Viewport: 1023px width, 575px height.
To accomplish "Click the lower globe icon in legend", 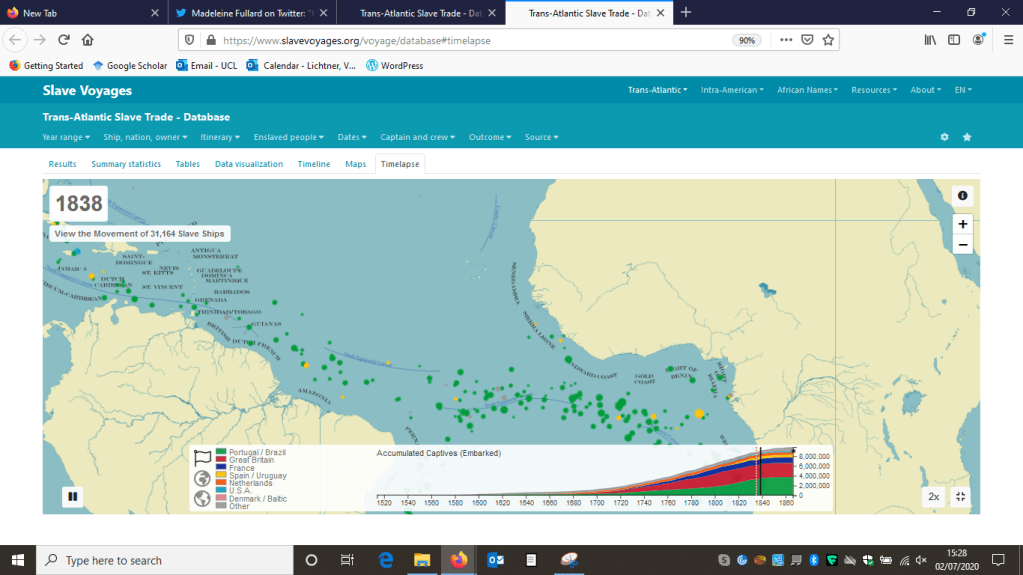I will 203,498.
